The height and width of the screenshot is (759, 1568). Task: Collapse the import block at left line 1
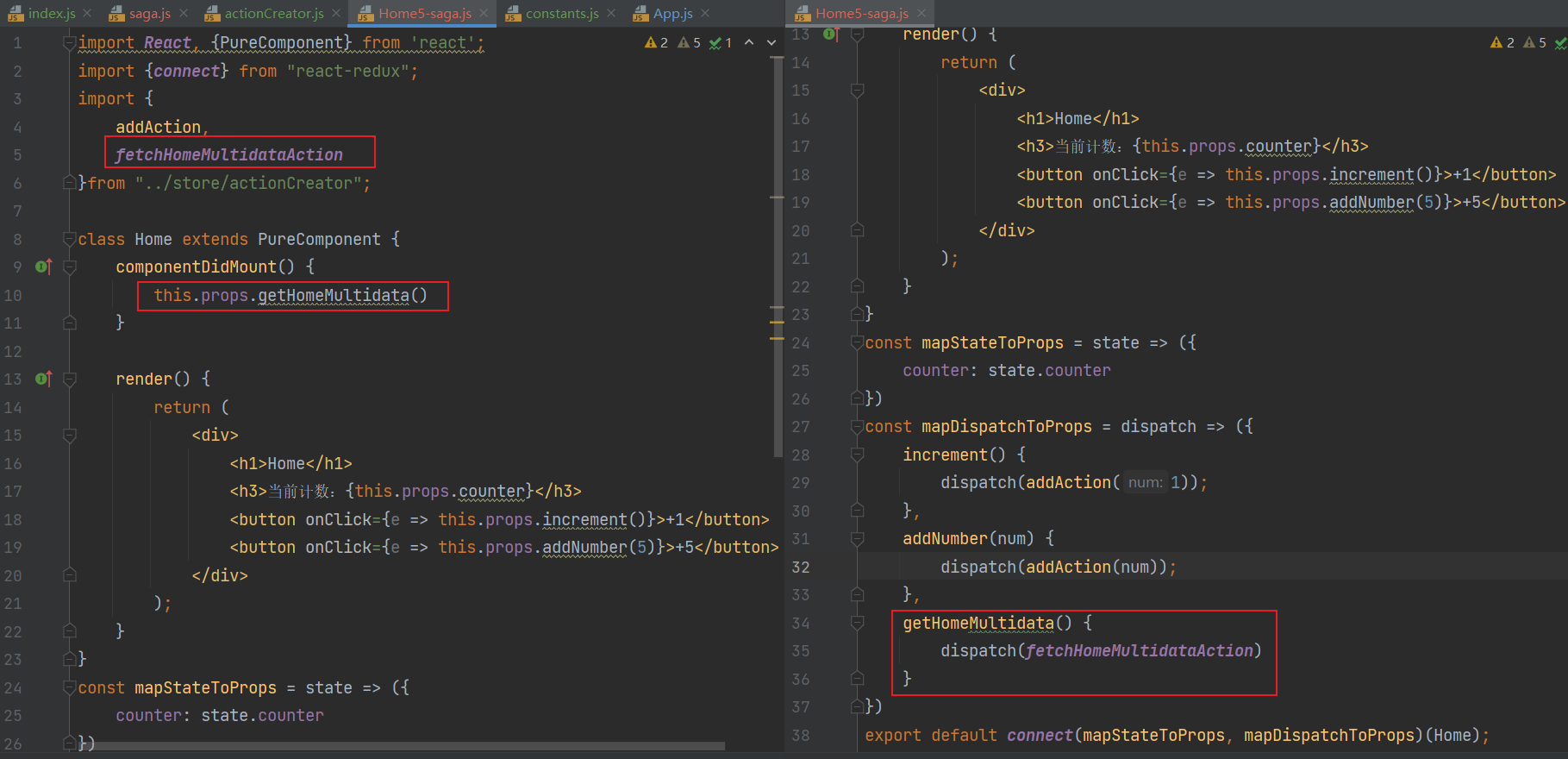point(70,43)
